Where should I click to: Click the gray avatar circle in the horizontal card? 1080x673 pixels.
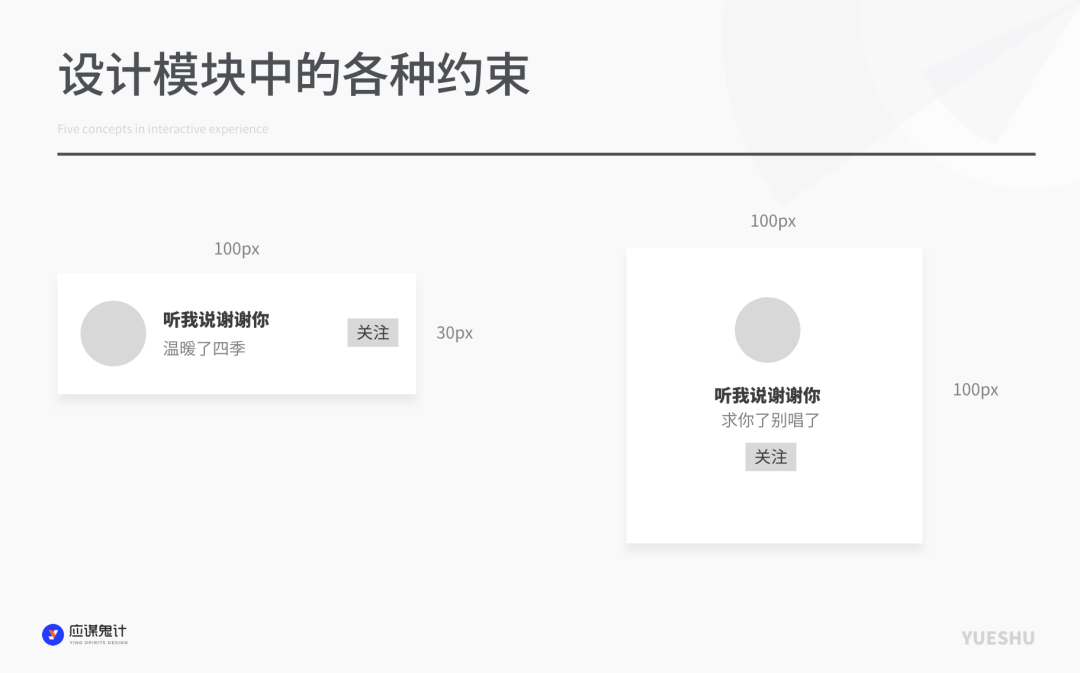coord(113,333)
